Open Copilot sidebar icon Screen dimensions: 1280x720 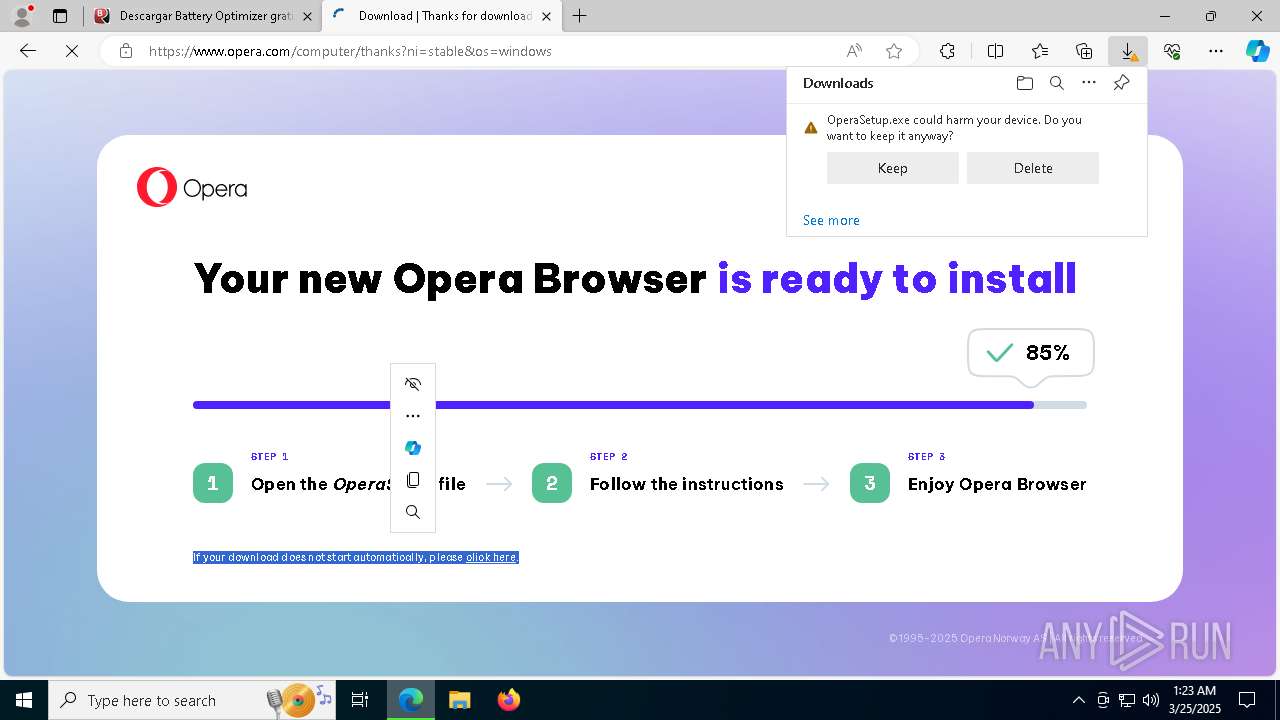point(1257,51)
